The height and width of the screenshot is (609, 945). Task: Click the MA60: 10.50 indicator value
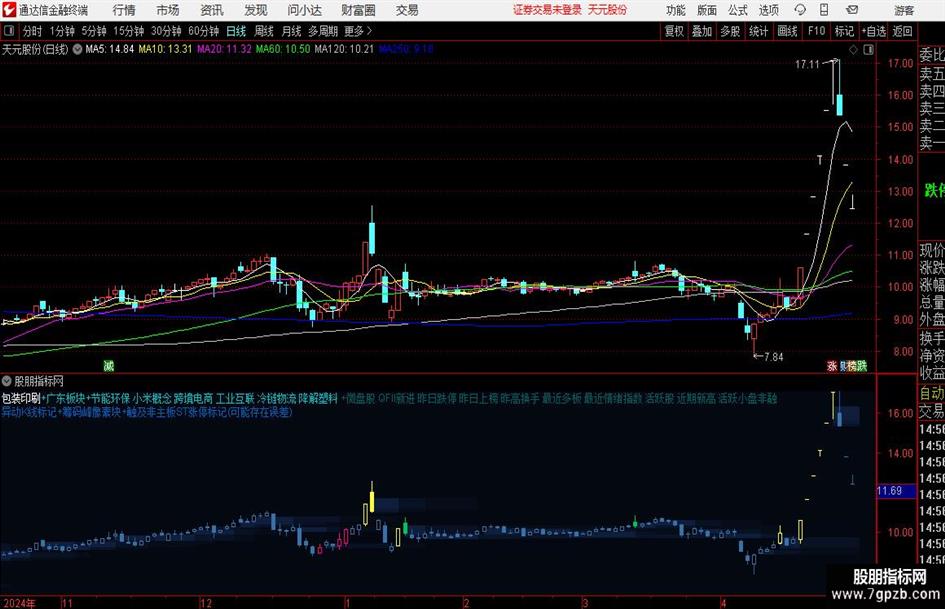[x=283, y=49]
